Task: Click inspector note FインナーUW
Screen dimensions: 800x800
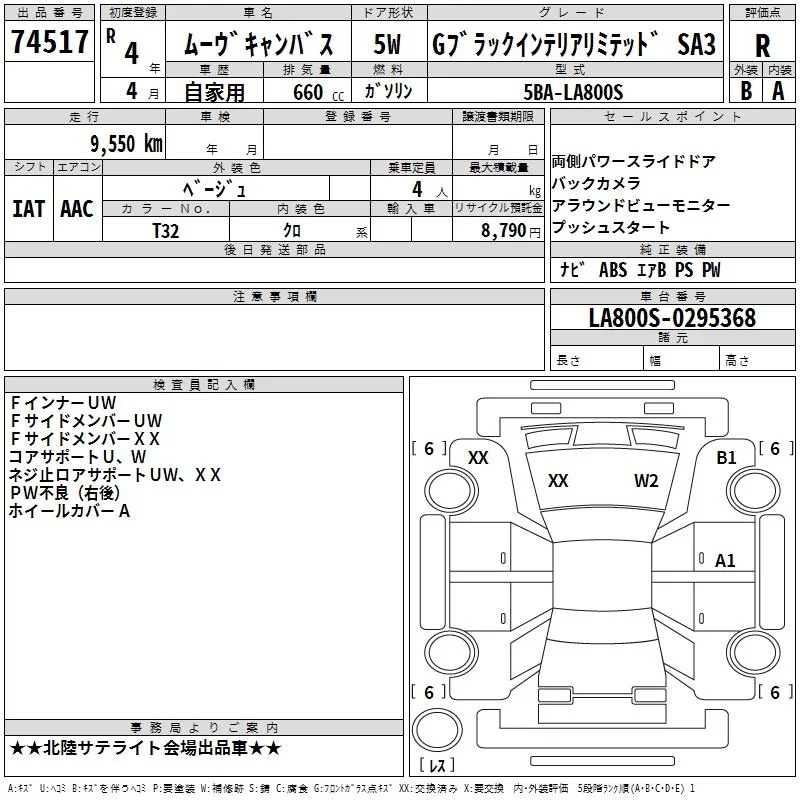Action: point(63,403)
